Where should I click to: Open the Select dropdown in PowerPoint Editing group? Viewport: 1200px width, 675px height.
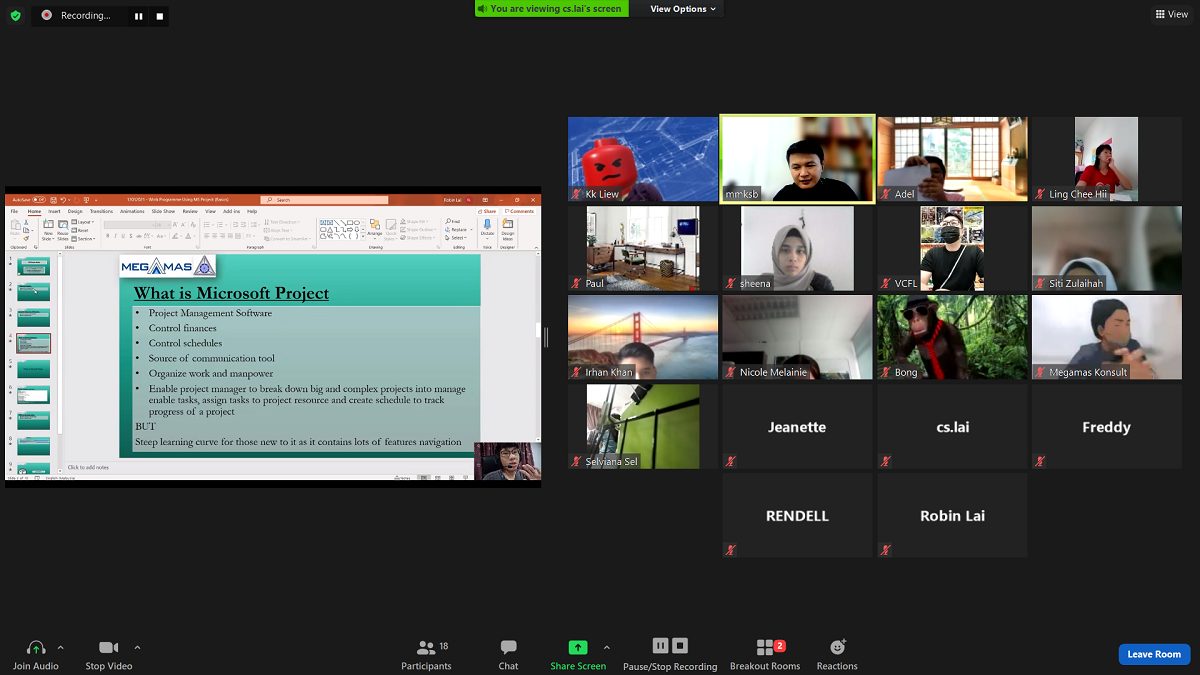point(457,238)
